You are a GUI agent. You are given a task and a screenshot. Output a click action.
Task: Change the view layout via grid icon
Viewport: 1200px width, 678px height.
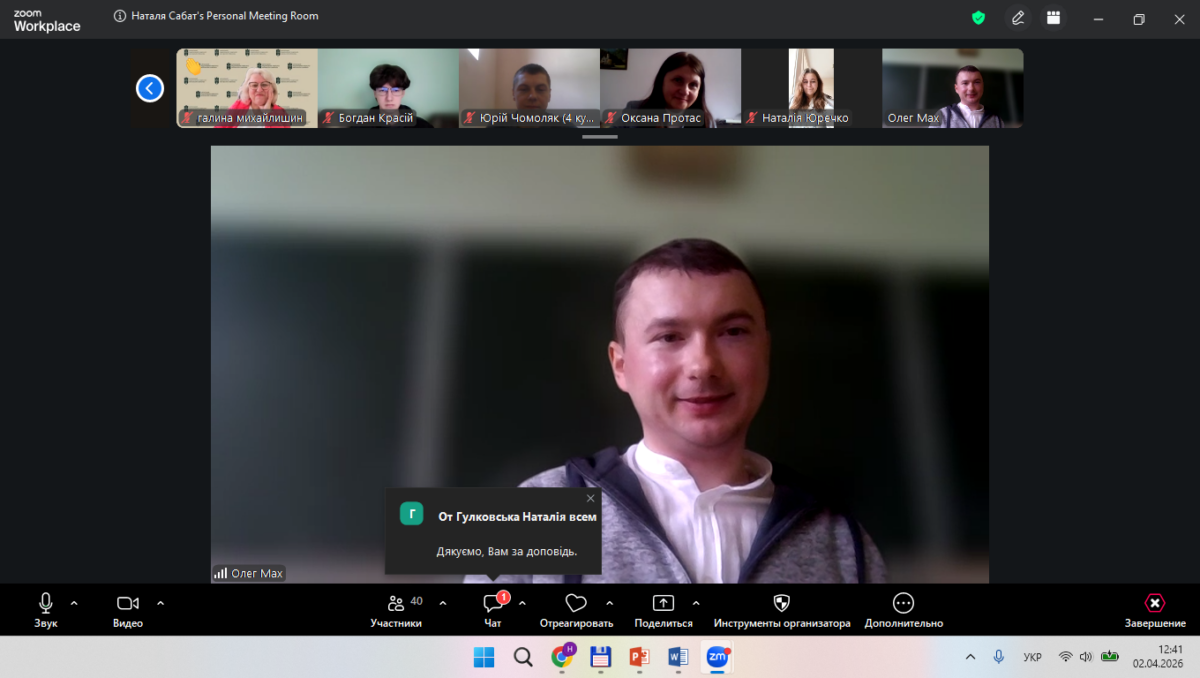click(x=1053, y=18)
